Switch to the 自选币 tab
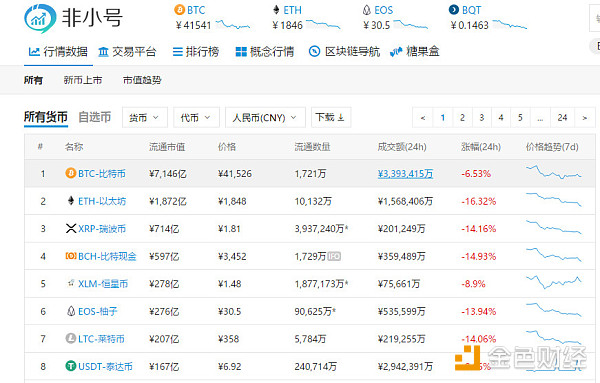Image resolution: width=600 pixels, height=383 pixels. click(x=95, y=117)
